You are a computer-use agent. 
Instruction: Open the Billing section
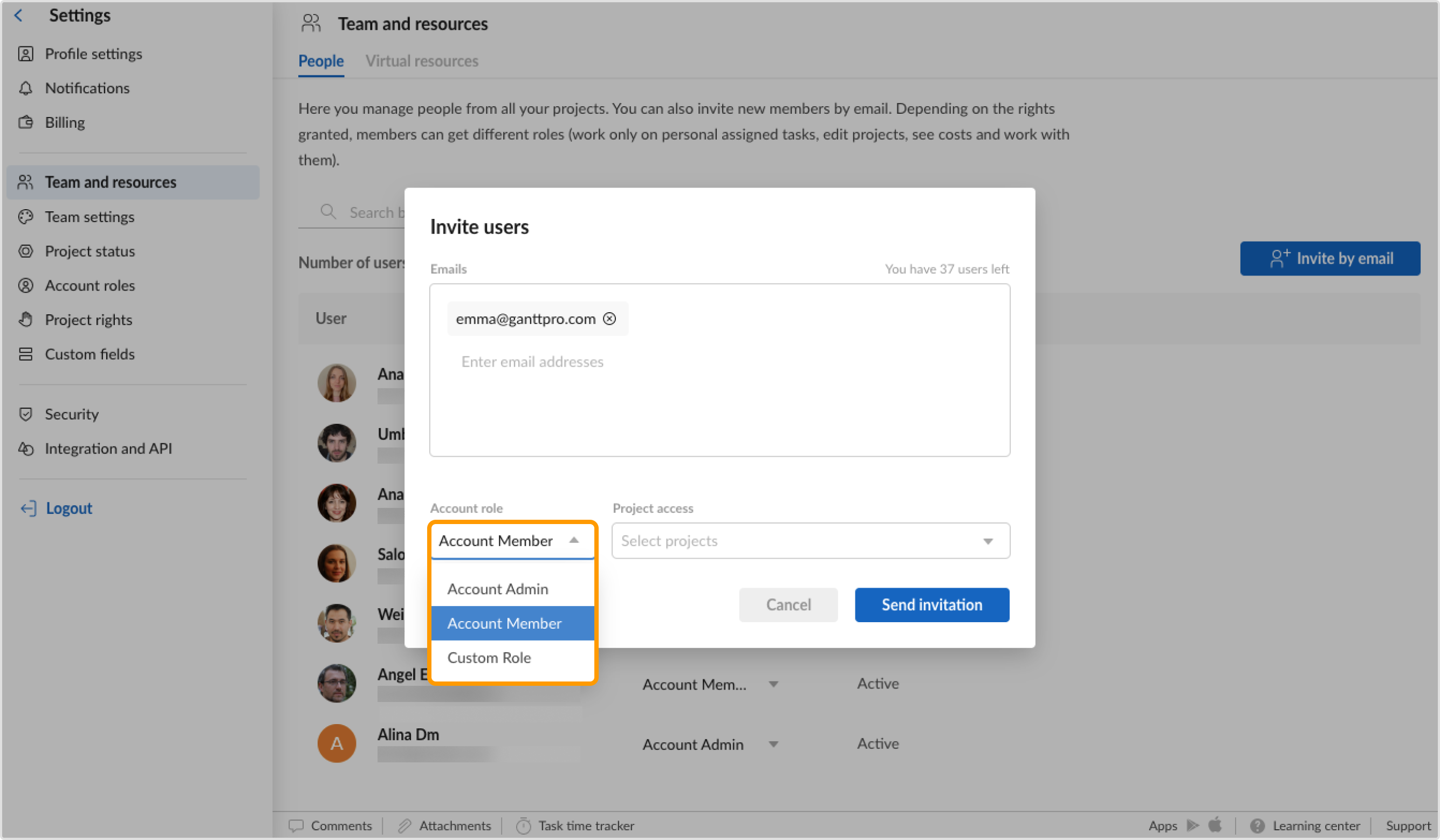coord(65,122)
